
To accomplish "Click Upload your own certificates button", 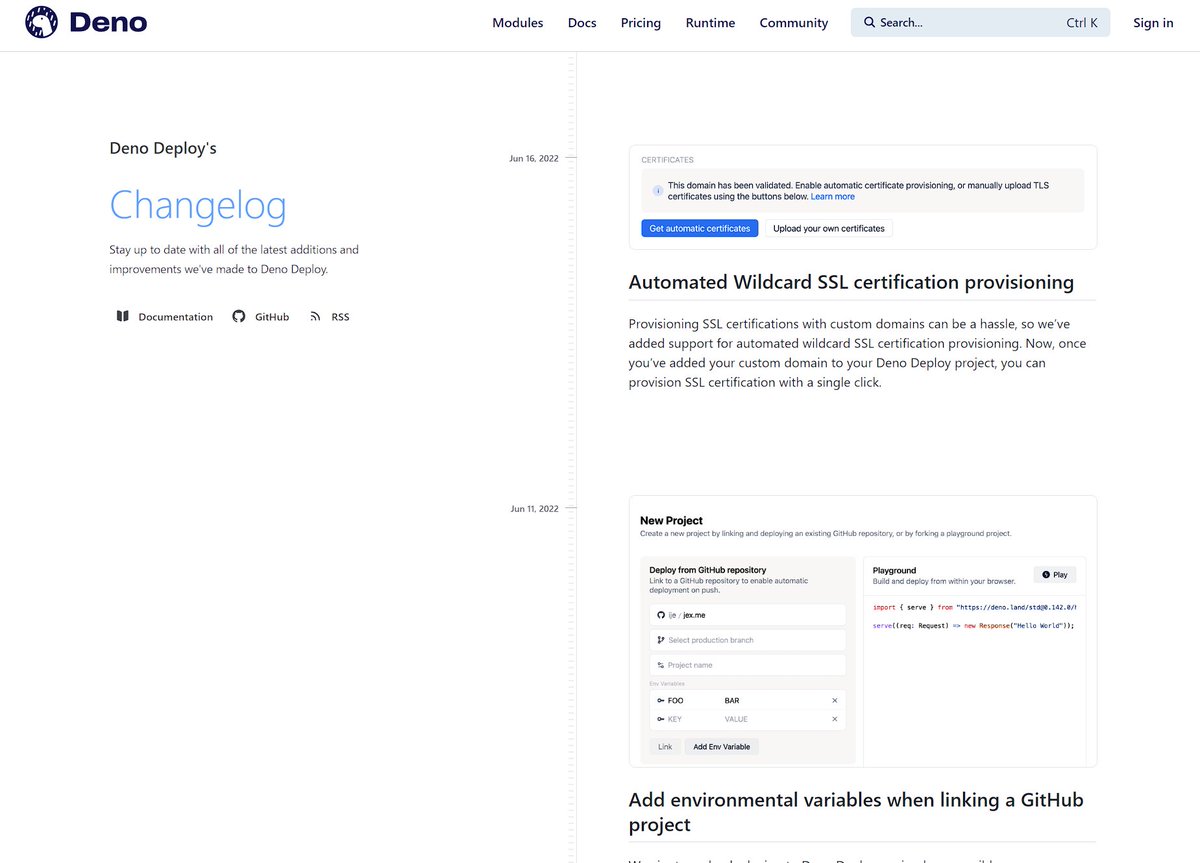I will click(x=829, y=228).
